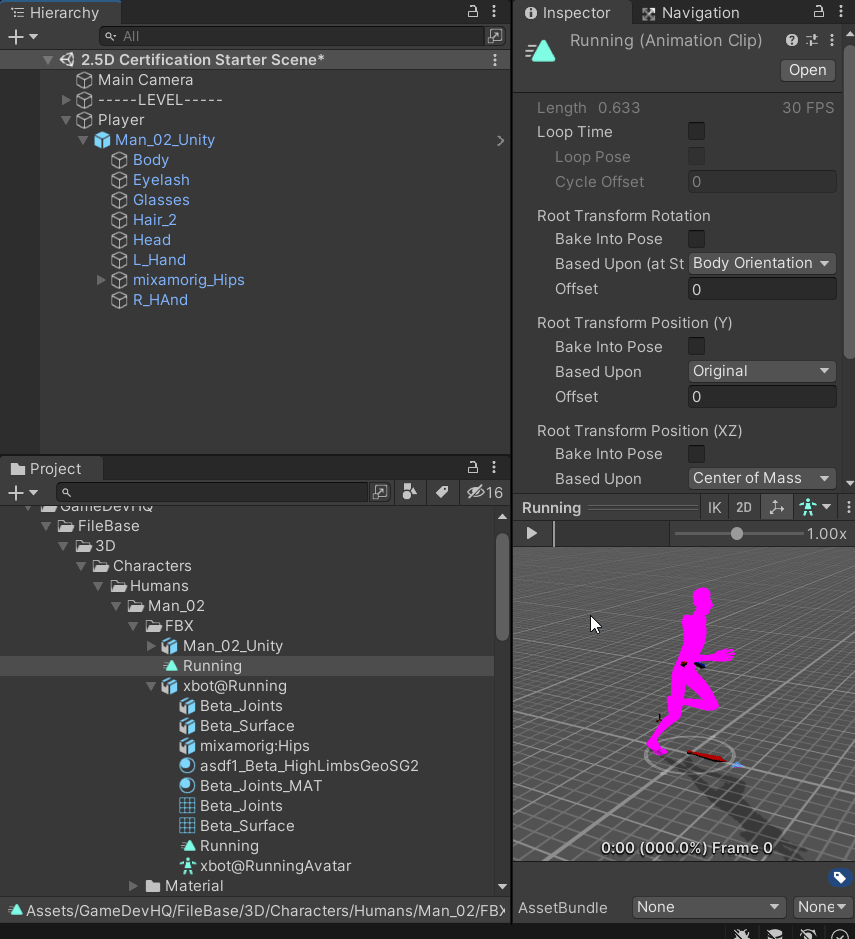Toggle IK in the animation preview
Screen dimensions: 855x939
tap(714, 508)
